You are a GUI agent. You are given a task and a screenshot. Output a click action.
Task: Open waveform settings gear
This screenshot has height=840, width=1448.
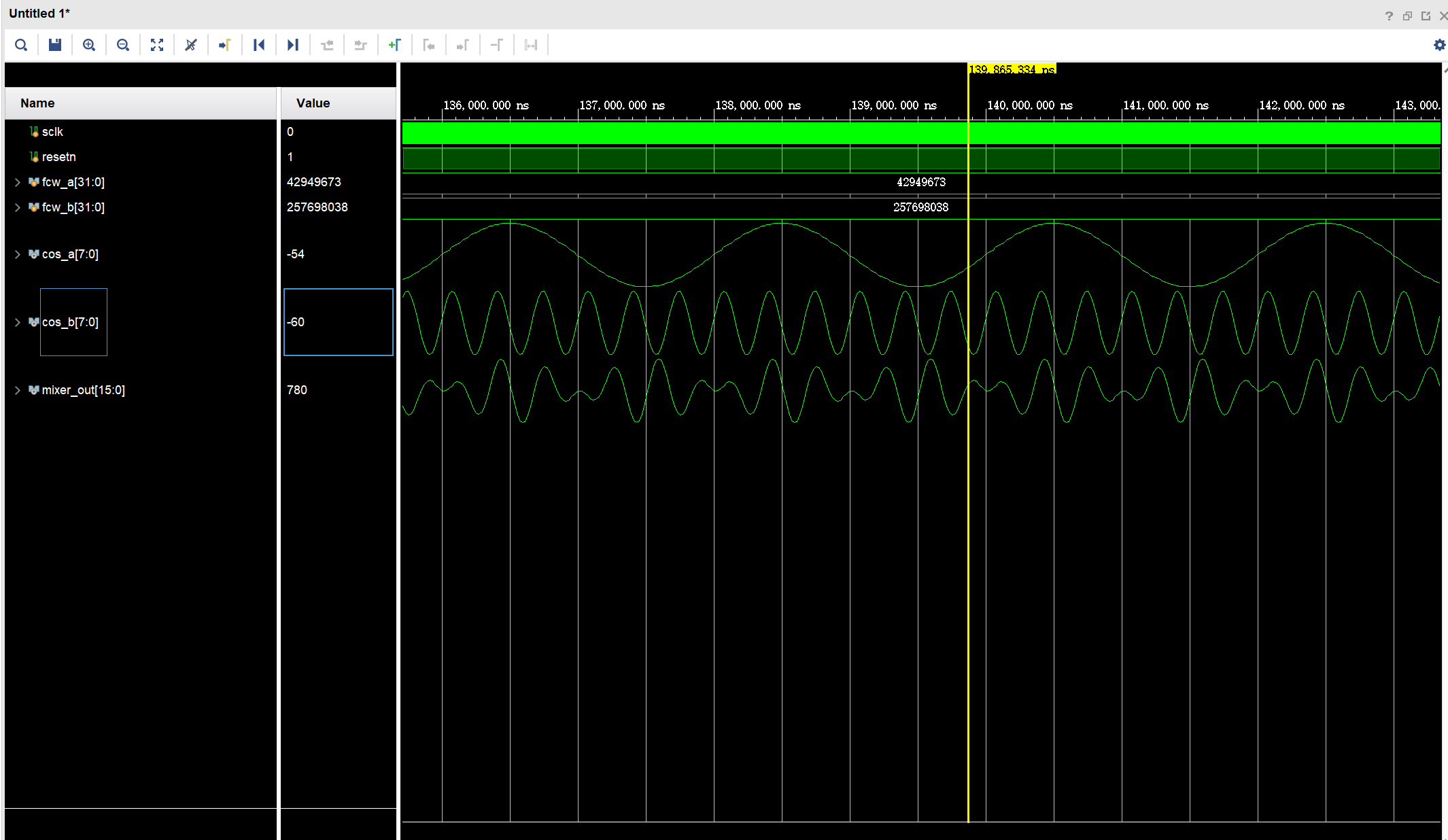(x=1439, y=45)
